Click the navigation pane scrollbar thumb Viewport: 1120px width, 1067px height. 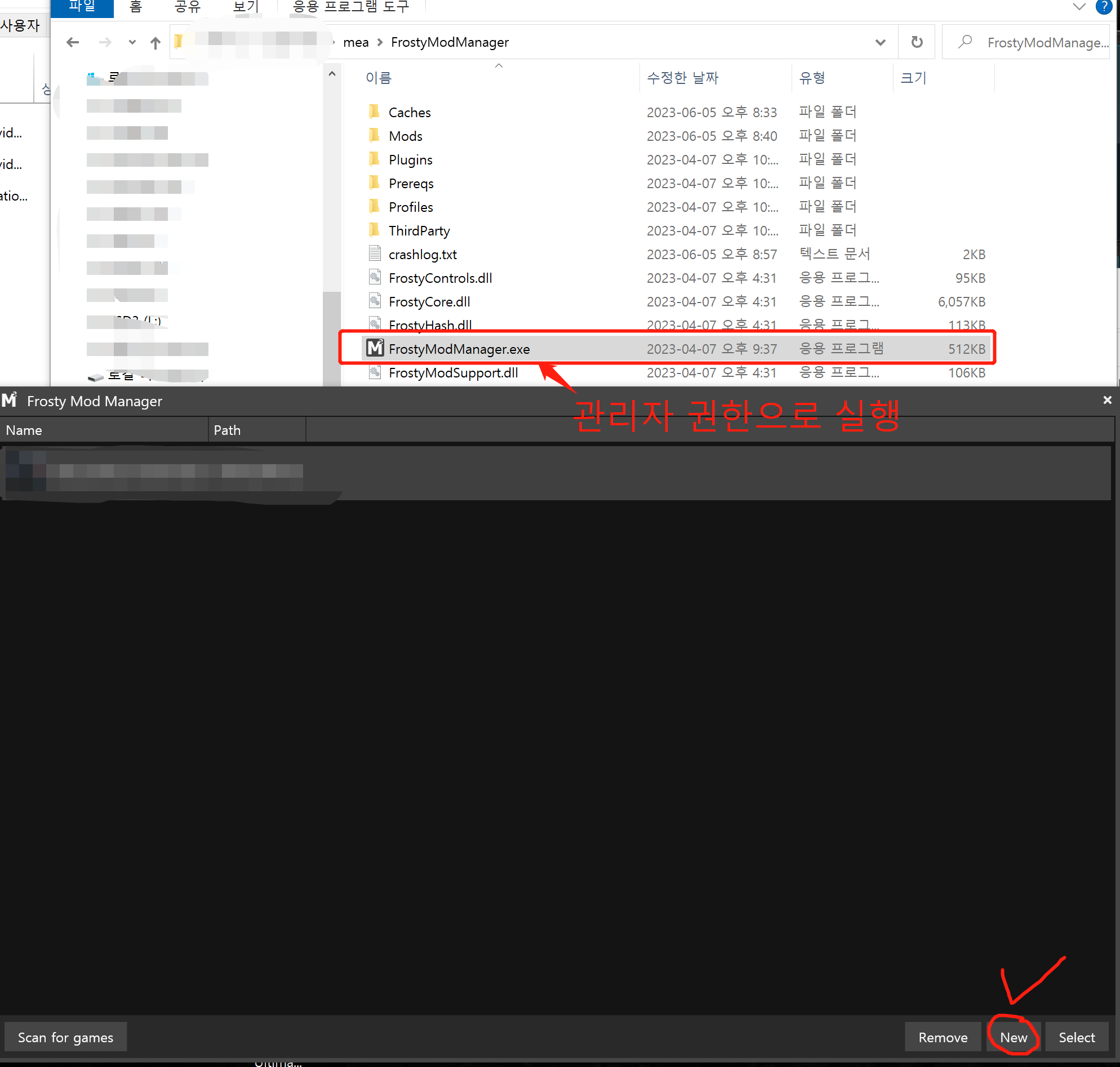point(331,339)
